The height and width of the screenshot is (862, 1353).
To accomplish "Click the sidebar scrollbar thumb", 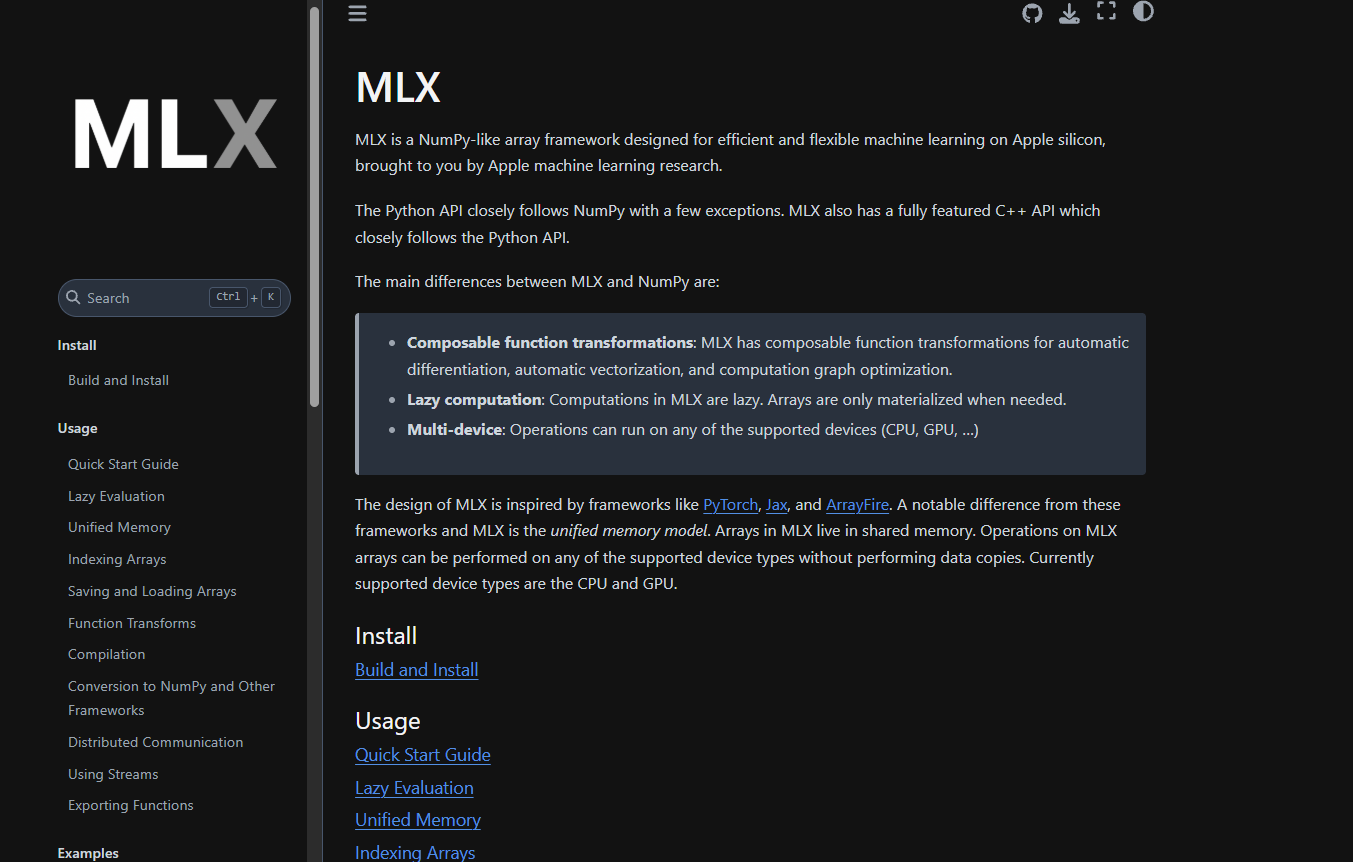I will [x=314, y=205].
